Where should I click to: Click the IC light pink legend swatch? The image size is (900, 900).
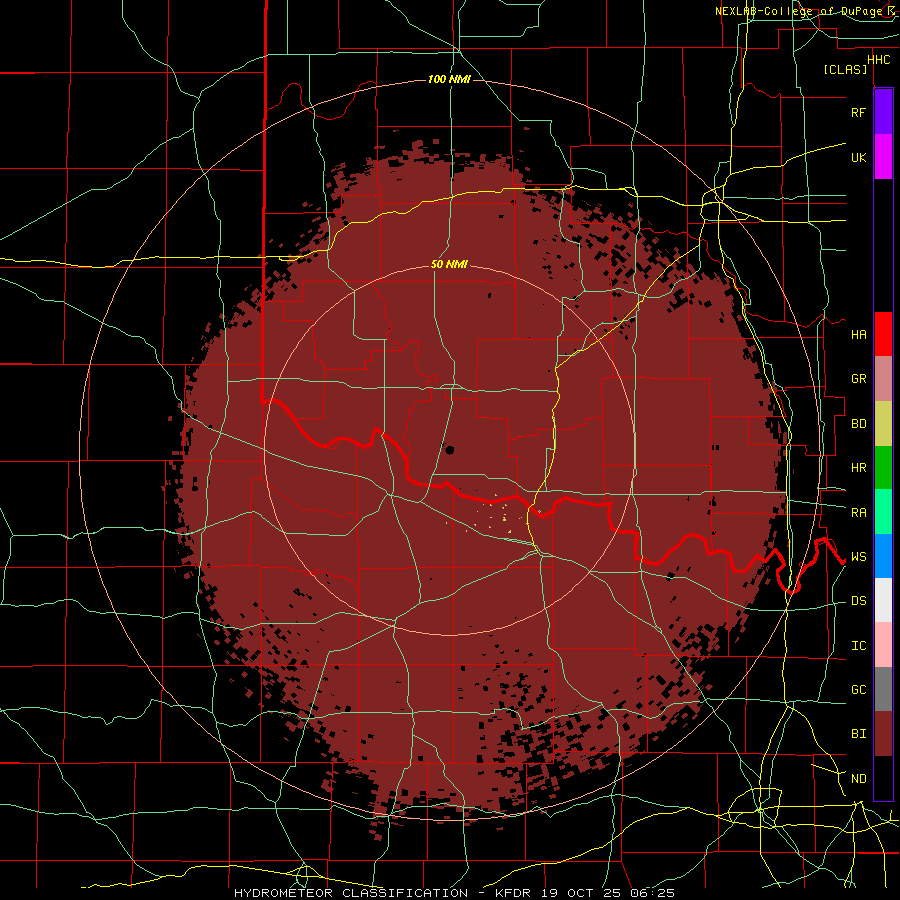(883, 645)
